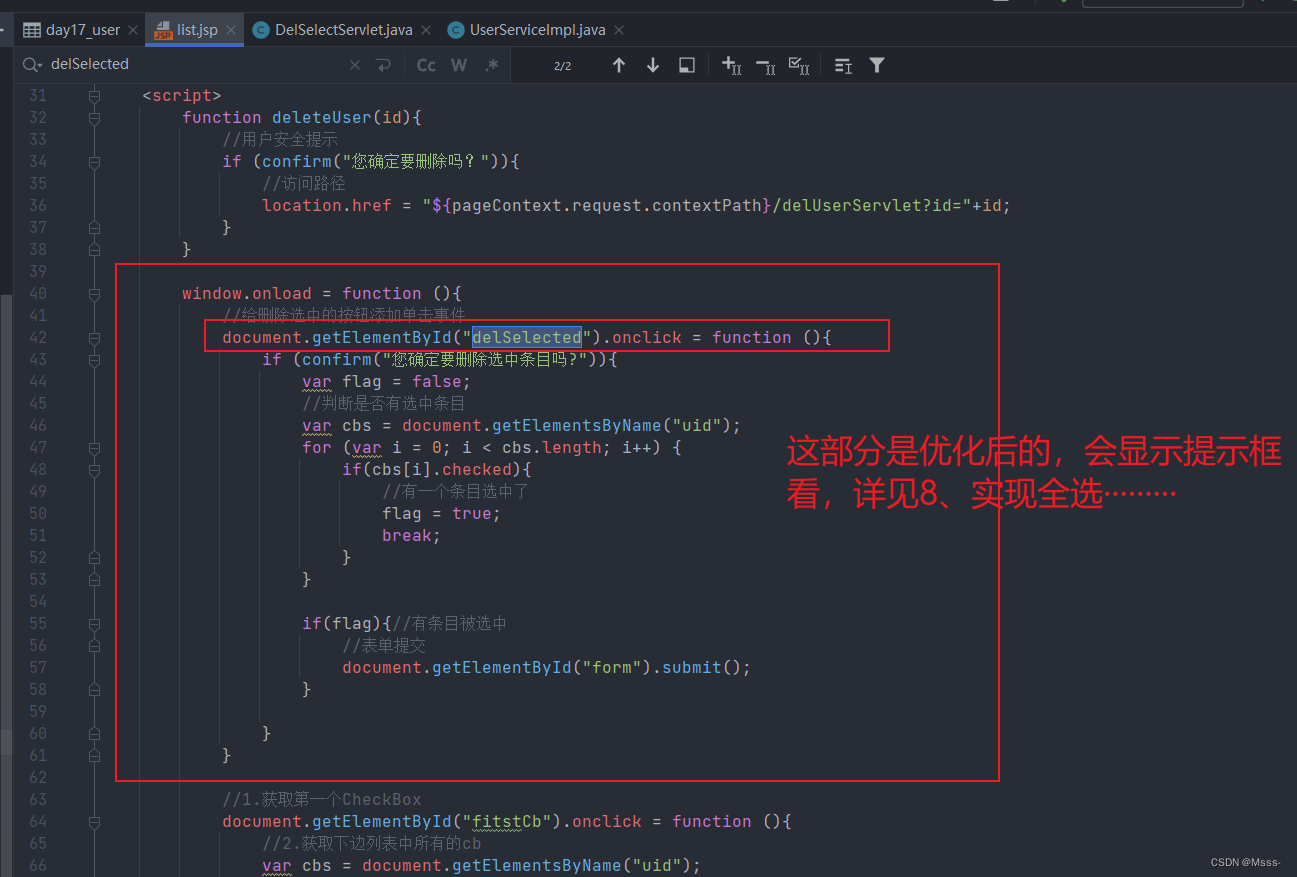Click cbs.length in the for loop

(552, 448)
